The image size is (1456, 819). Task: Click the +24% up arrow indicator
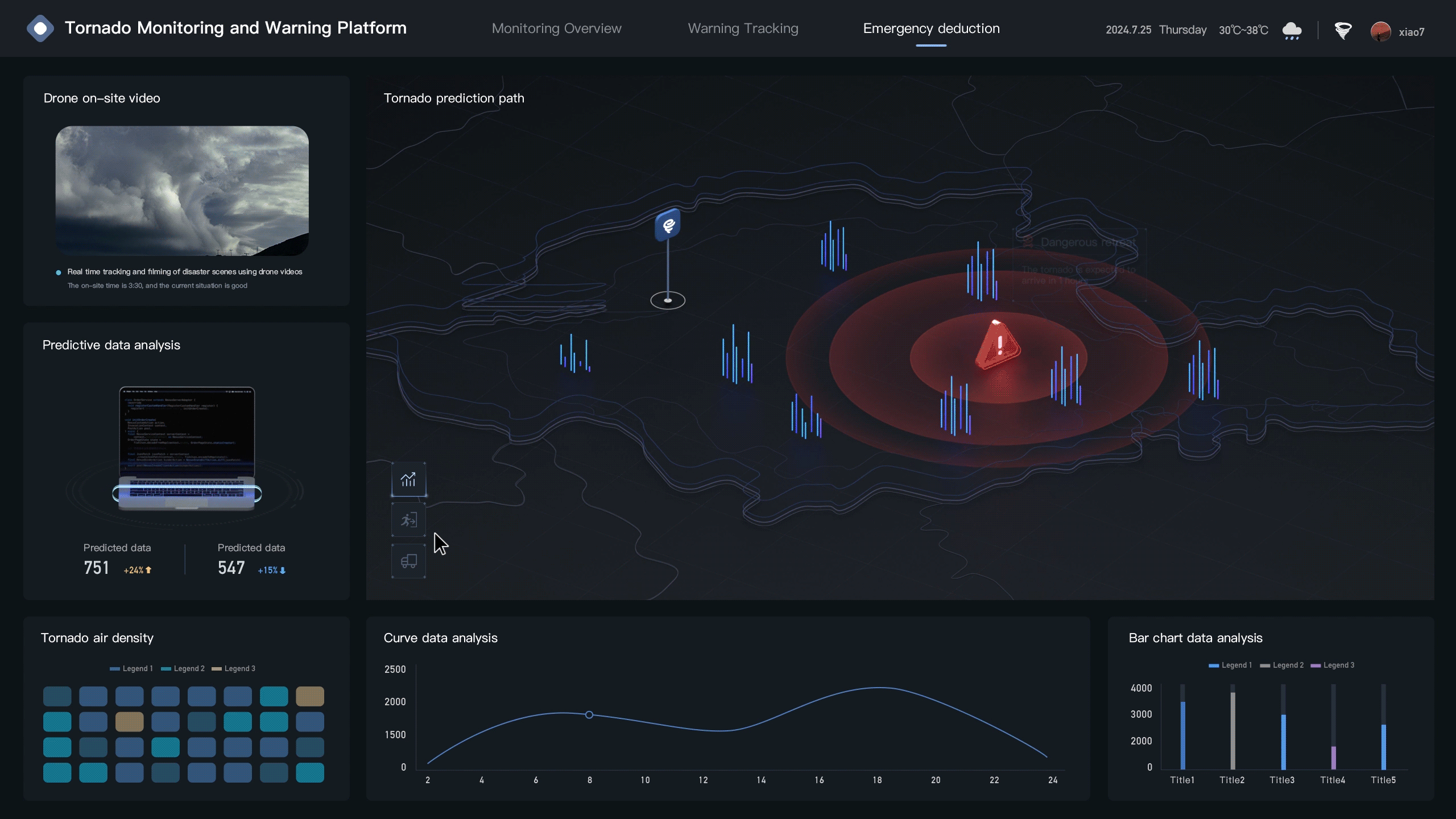click(x=138, y=570)
